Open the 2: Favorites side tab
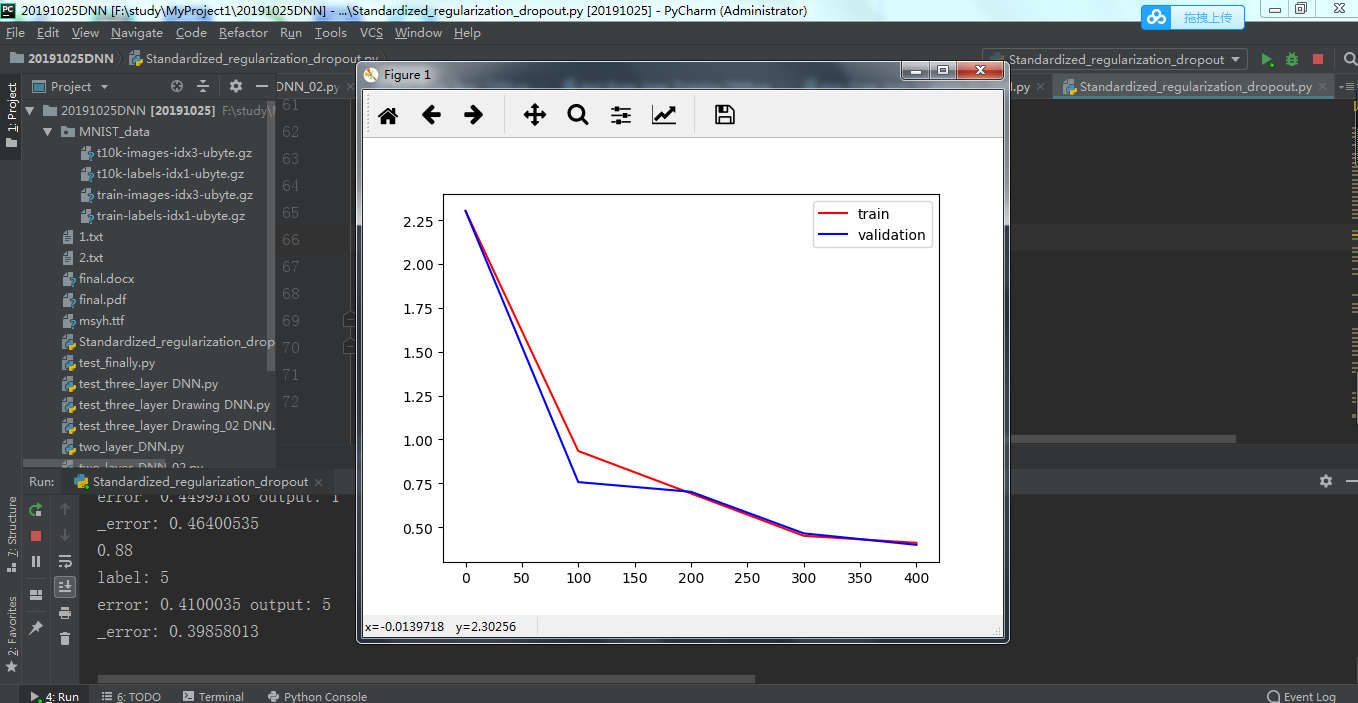 pos(12,633)
